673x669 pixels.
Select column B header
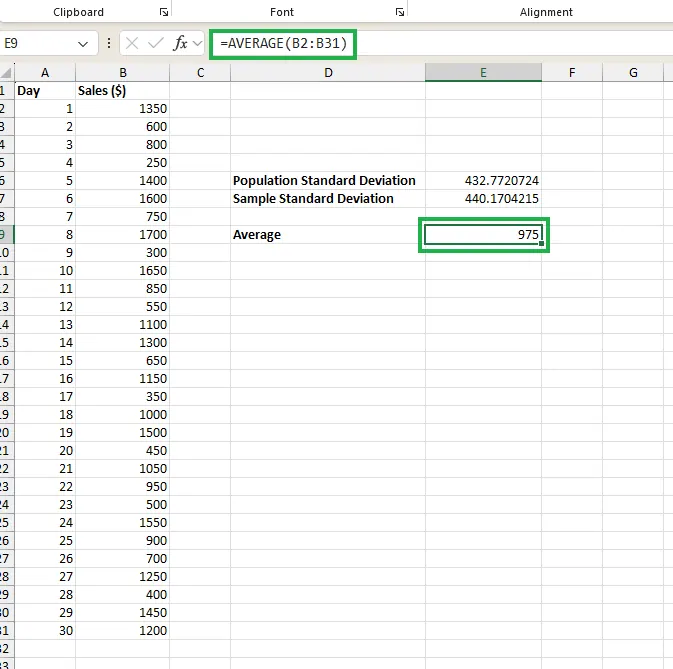(x=123, y=73)
